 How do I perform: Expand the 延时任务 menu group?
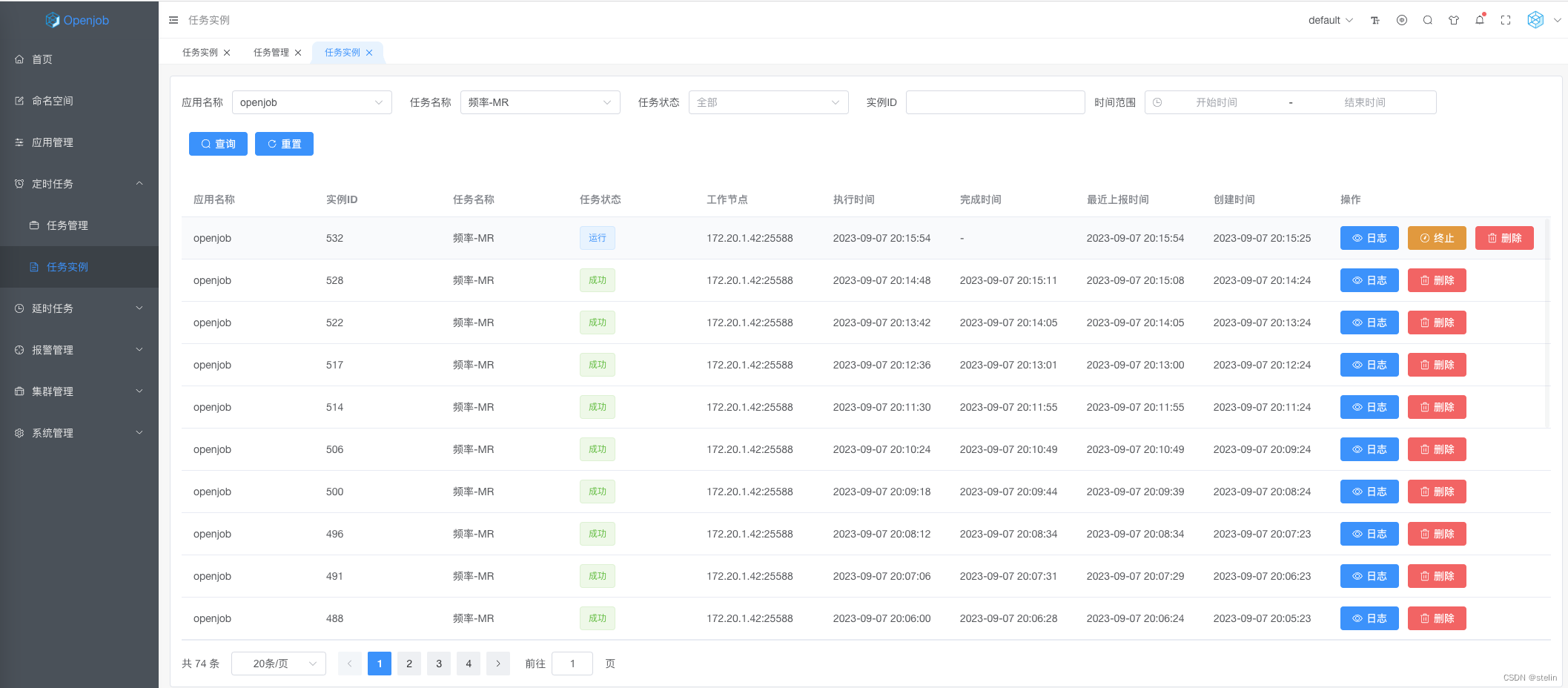point(79,308)
